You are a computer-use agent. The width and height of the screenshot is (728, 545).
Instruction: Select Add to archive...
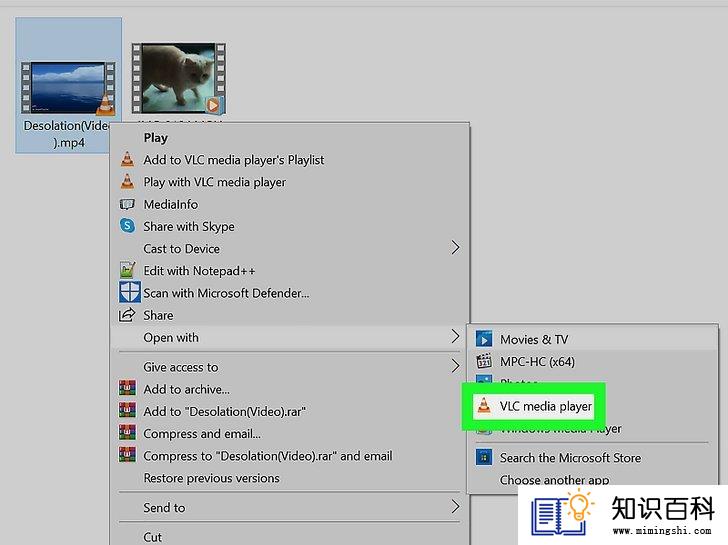(x=186, y=389)
